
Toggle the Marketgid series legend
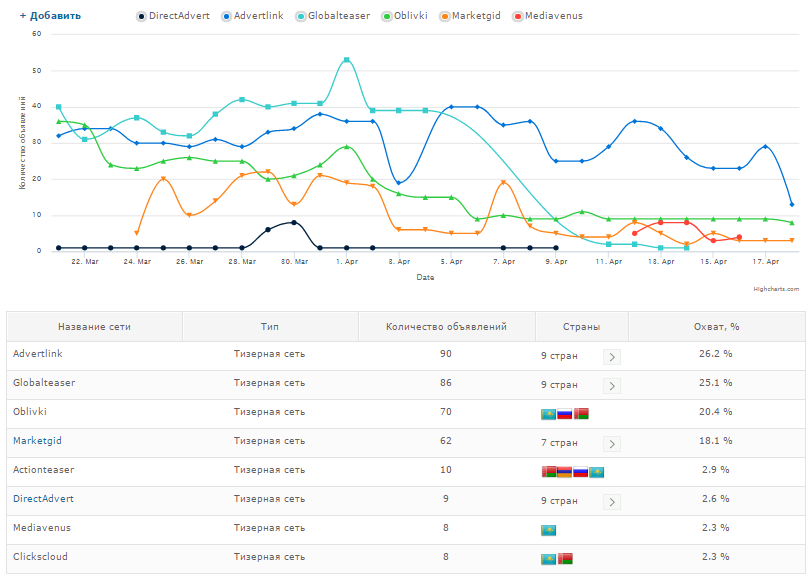click(x=470, y=16)
